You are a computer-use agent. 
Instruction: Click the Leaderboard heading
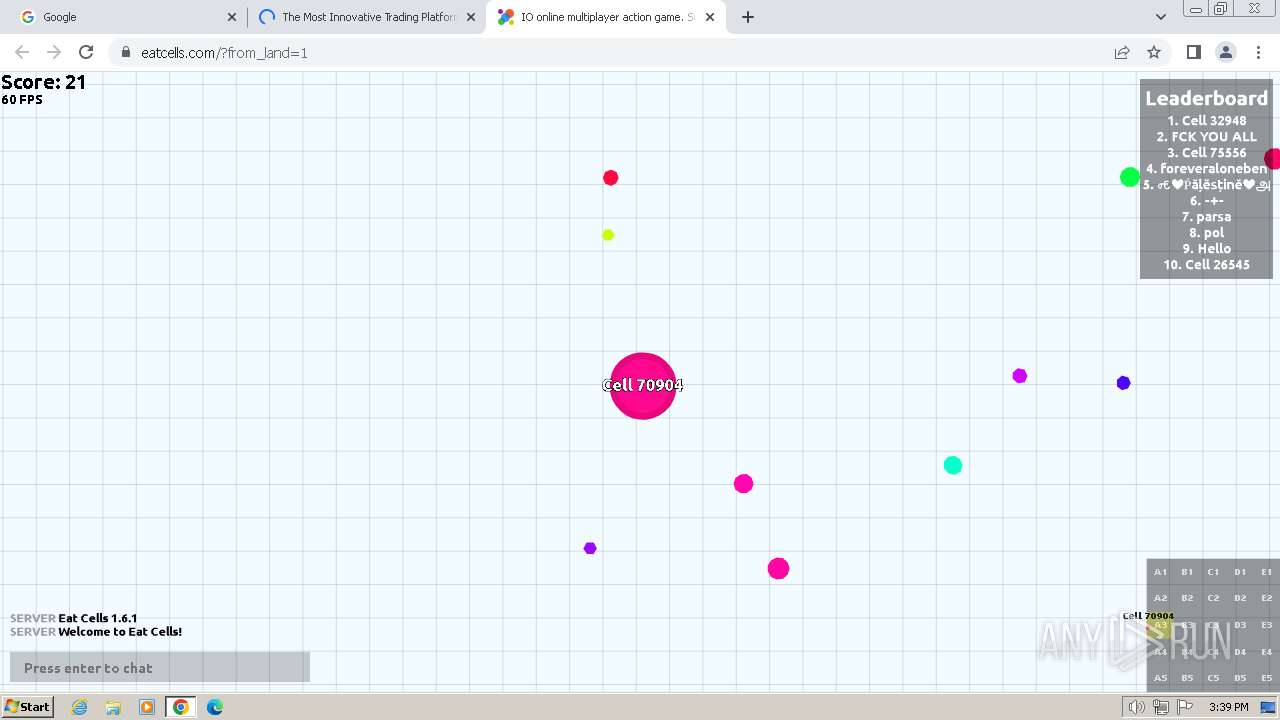tap(1206, 98)
